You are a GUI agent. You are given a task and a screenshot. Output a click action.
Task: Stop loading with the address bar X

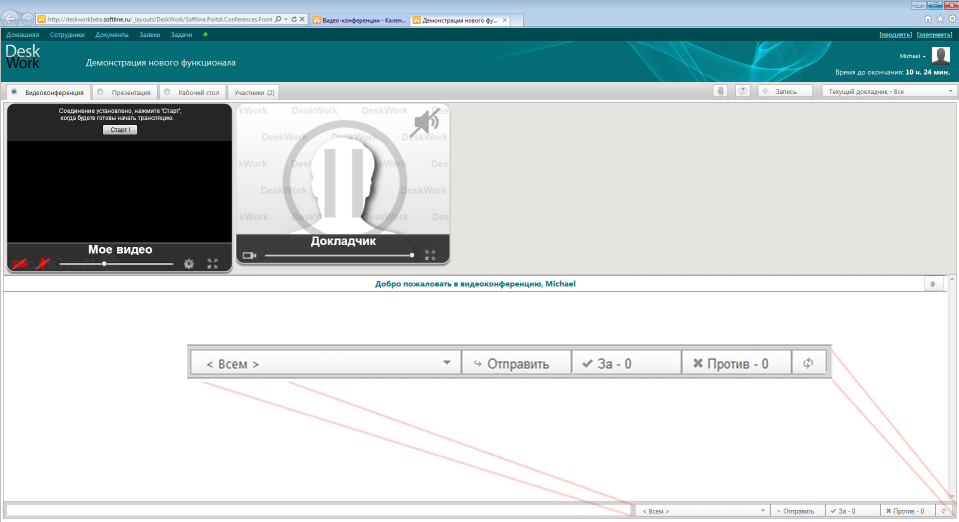[302, 20]
